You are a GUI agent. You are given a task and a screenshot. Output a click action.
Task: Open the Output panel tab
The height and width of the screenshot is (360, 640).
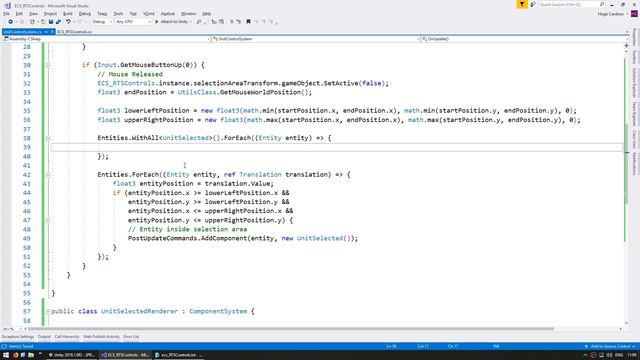44,337
